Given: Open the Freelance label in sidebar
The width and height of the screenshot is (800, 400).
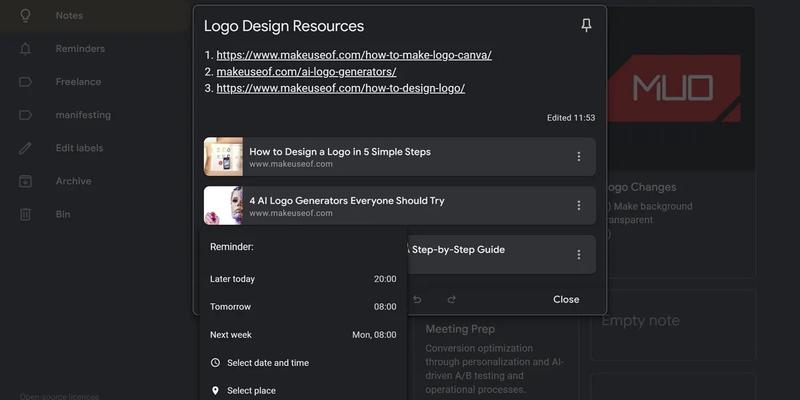Looking at the screenshot, I should (78, 82).
